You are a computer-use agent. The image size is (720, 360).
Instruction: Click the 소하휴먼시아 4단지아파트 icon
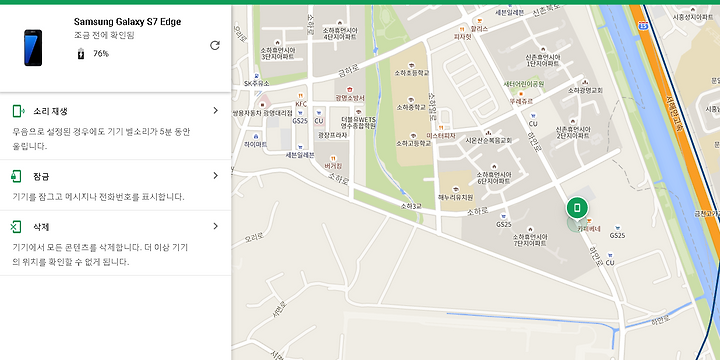click(x=340, y=22)
